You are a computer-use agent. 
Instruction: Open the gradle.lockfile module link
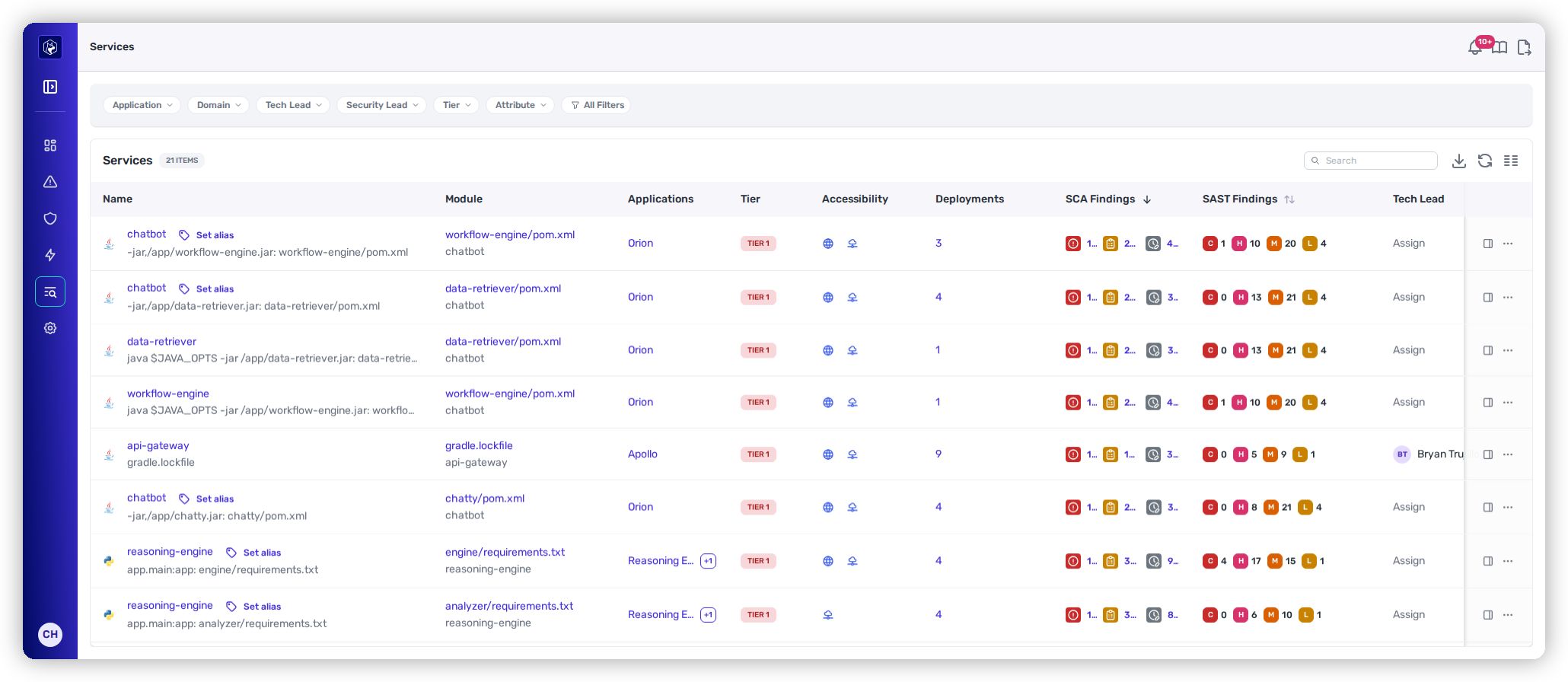479,446
